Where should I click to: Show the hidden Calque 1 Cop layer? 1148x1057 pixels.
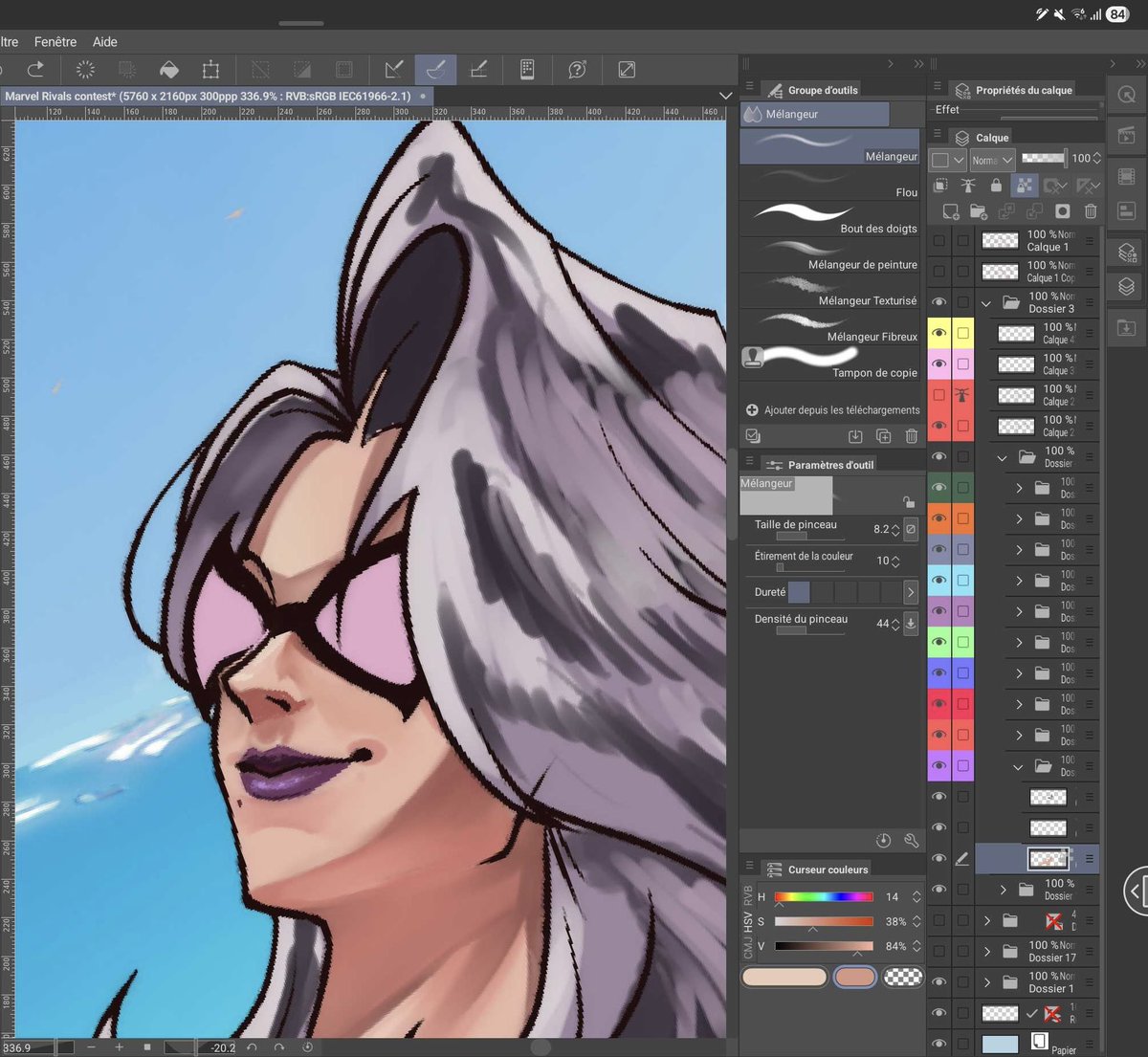[x=938, y=271]
